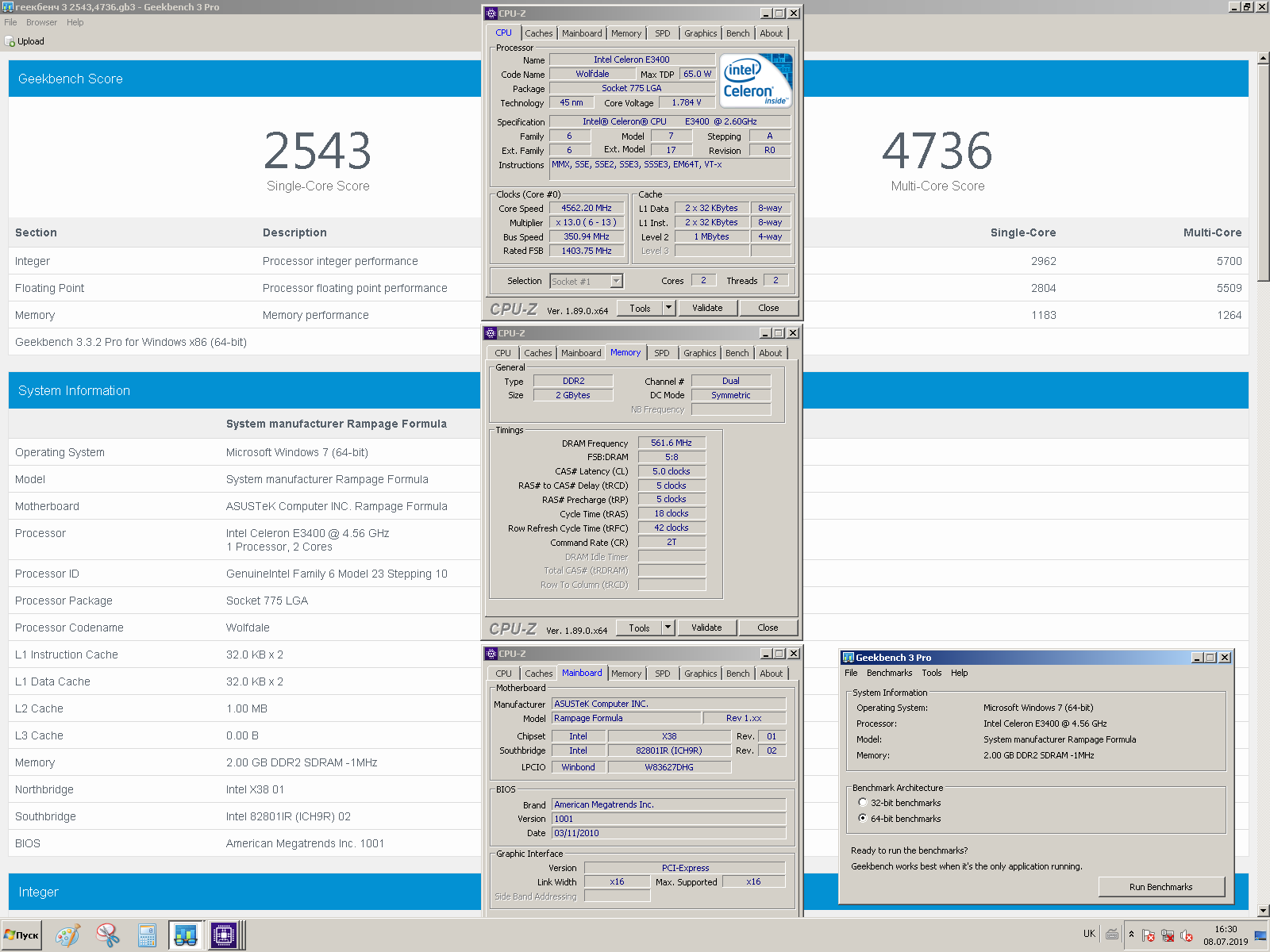1270x952 pixels.
Task: Click the Memory CPU-Z window title icon
Action: pos(491,333)
